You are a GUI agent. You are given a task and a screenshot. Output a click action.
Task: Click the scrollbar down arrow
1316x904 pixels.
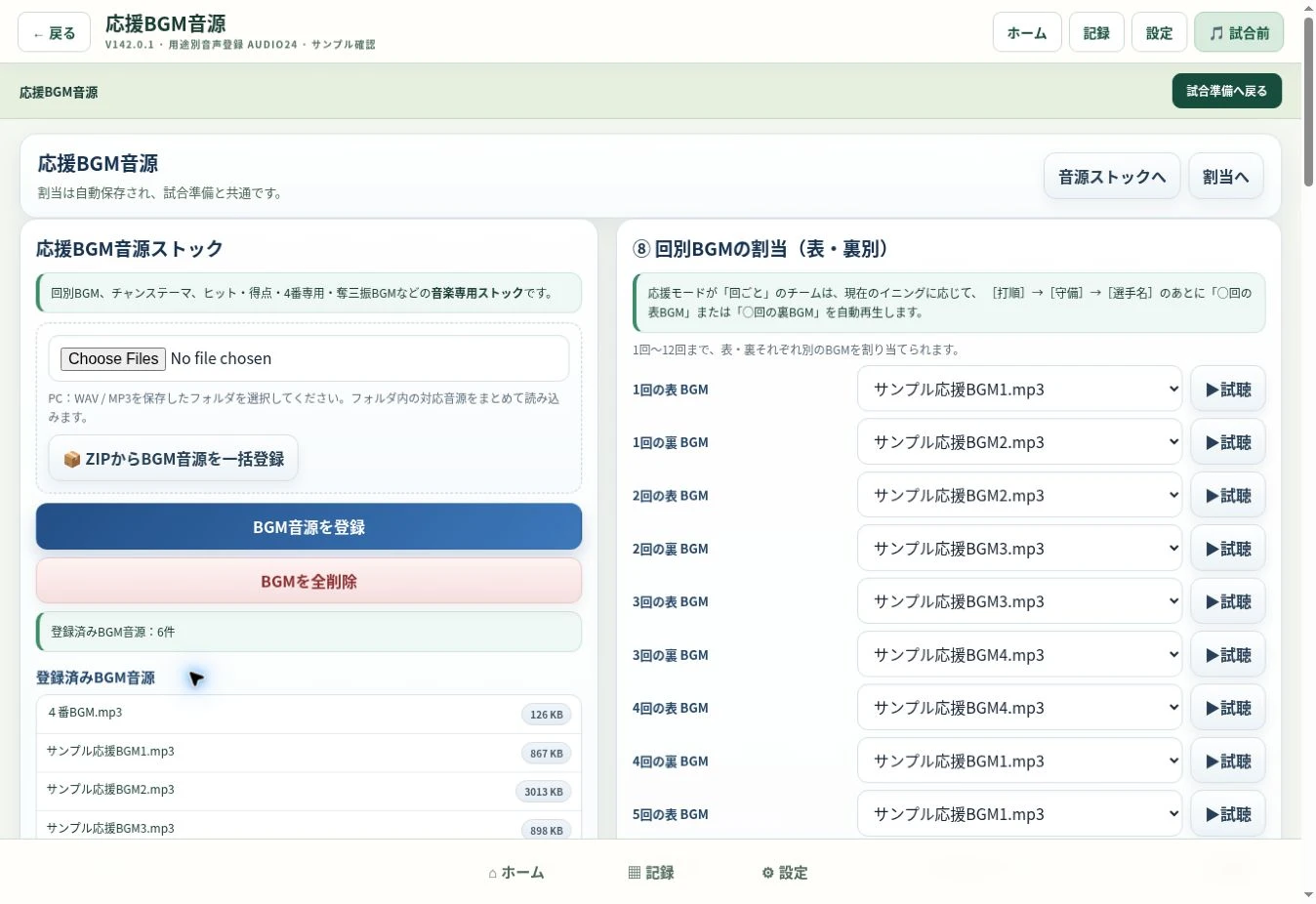click(1308, 895)
